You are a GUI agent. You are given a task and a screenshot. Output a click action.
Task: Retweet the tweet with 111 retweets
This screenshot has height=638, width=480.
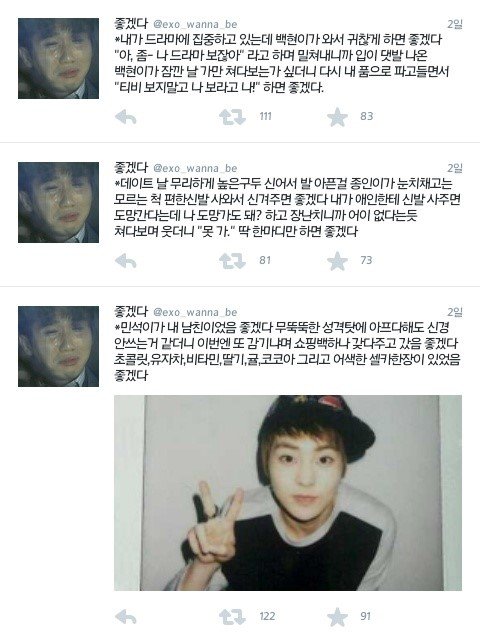[x=232, y=117]
